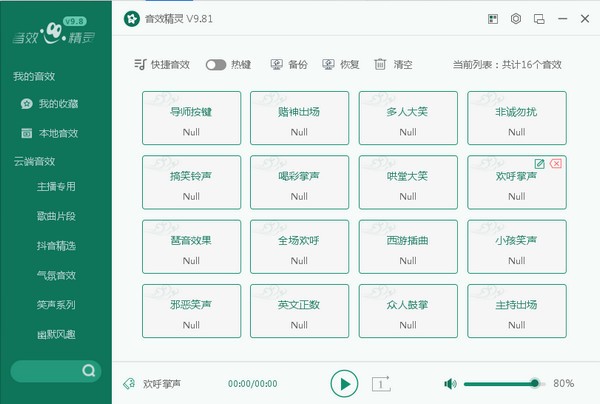Select 笑声系列 cloud category
600x404 pixels.
tap(56, 305)
